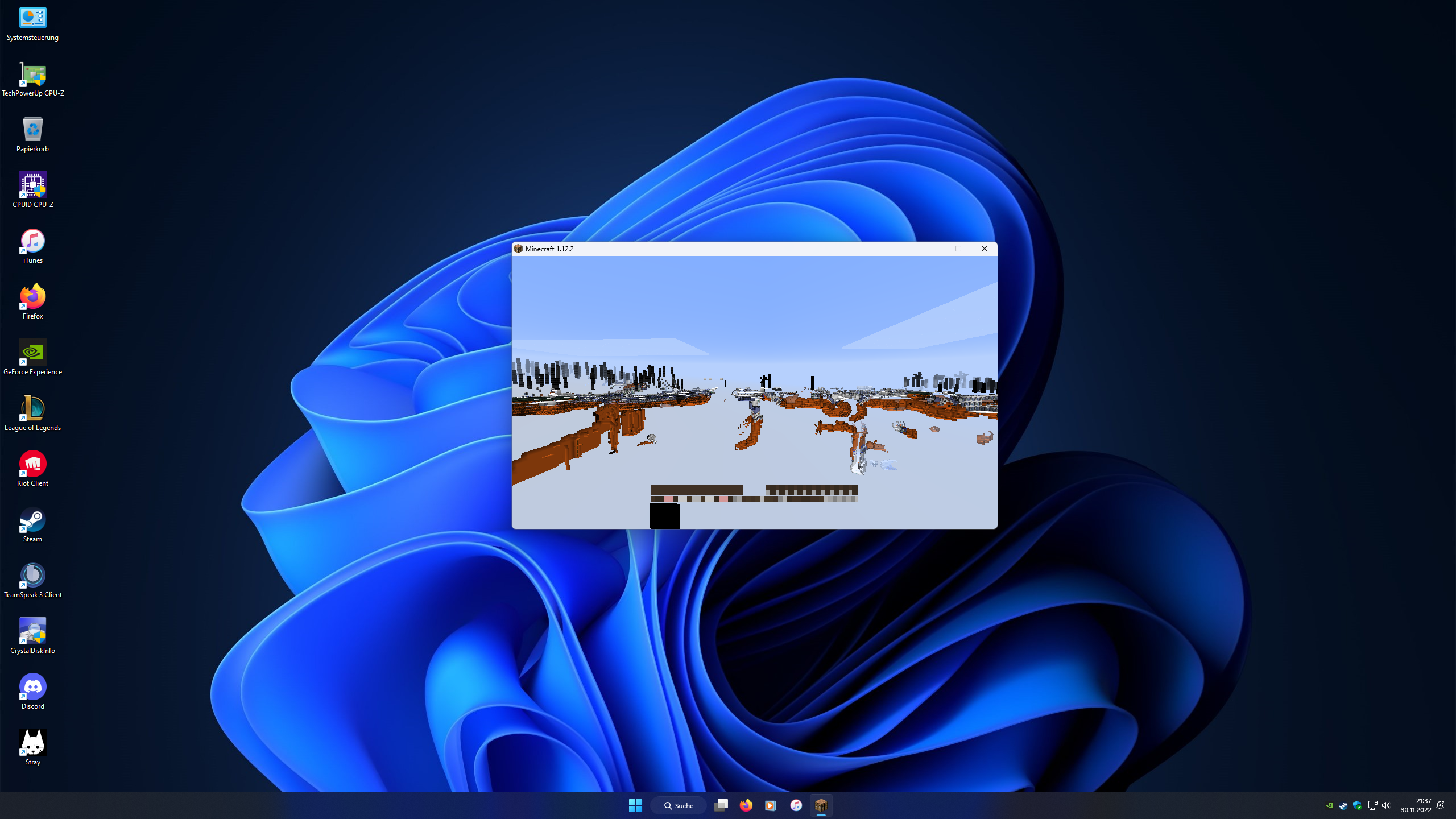Open the Systemsteuerung desktop shortcut

(32, 18)
